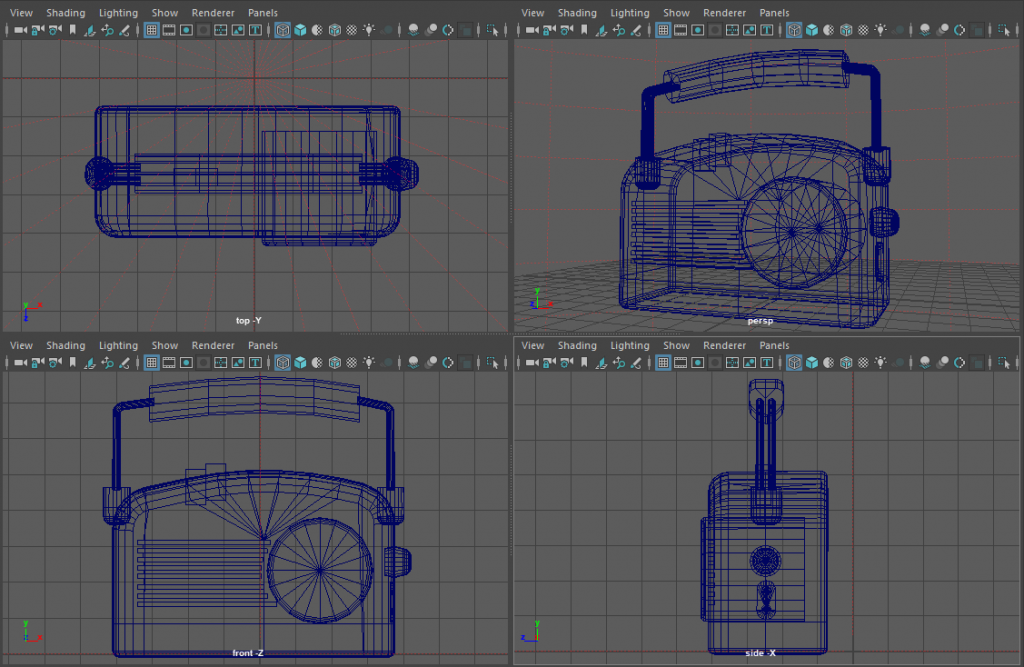This screenshot has width=1024, height=667.
Task: Open Show menu in the front view panel
Action: (x=165, y=346)
